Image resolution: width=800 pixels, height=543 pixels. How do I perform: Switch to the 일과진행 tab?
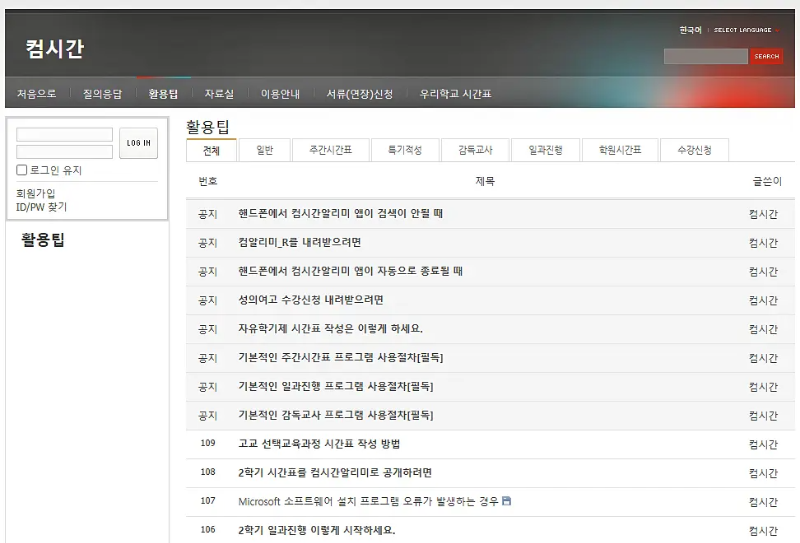545,150
